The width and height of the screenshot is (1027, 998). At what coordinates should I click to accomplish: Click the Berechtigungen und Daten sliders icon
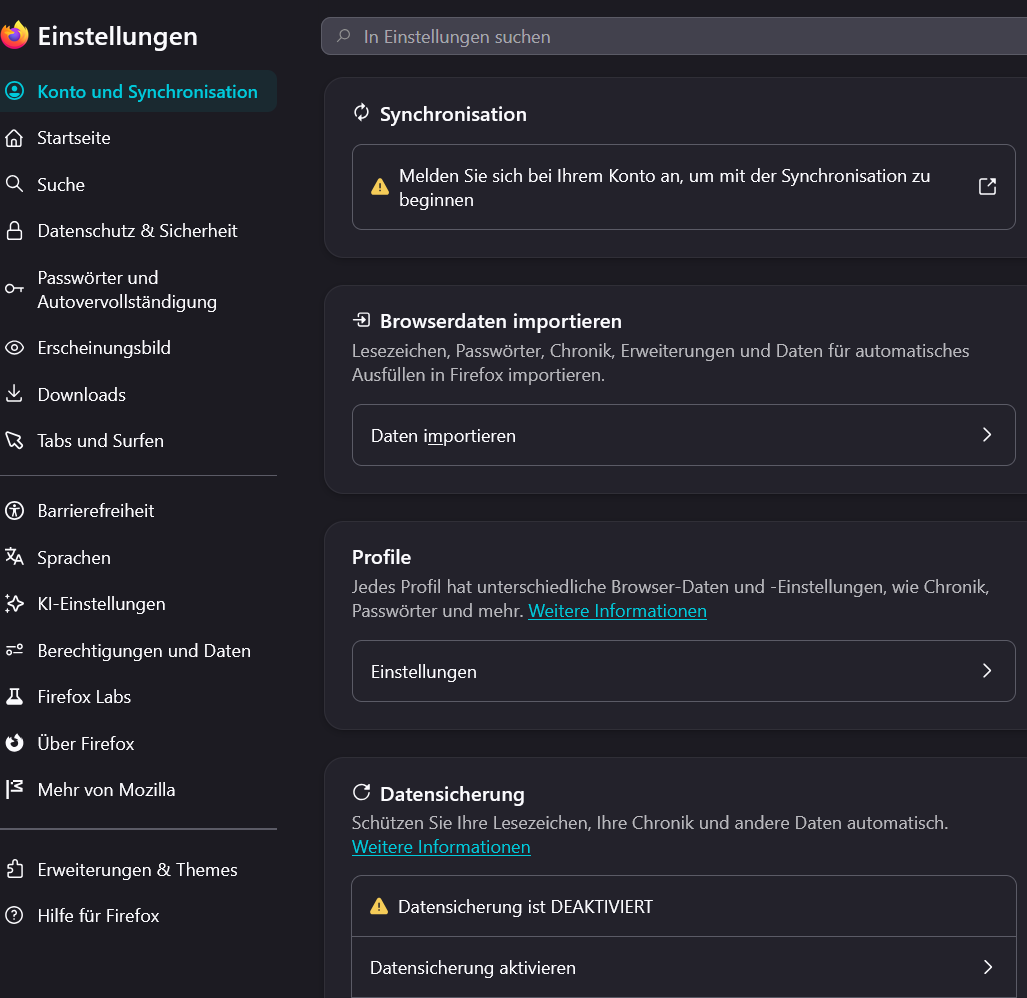tap(14, 650)
